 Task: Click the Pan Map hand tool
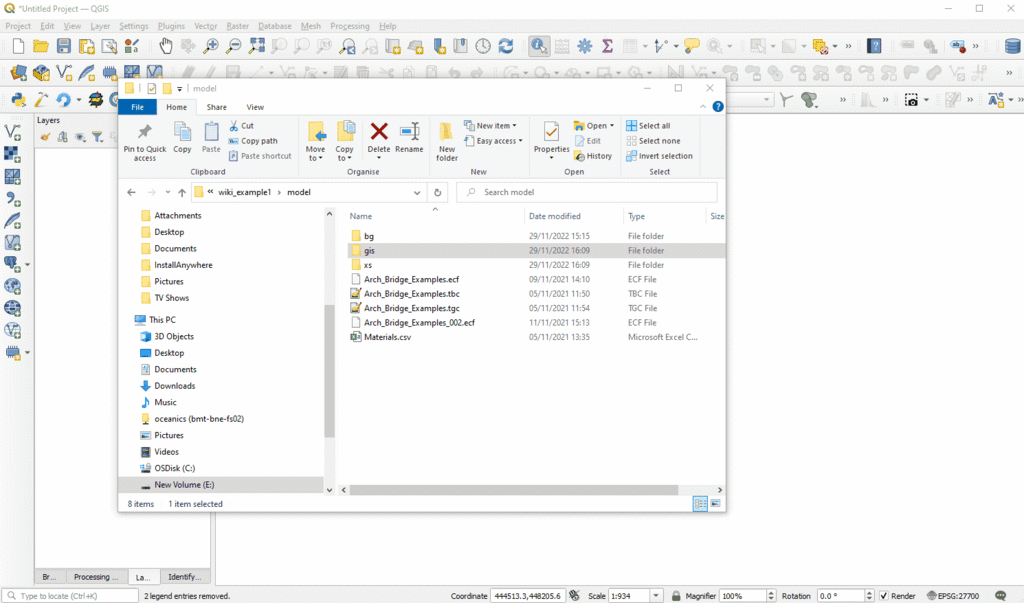[165, 46]
